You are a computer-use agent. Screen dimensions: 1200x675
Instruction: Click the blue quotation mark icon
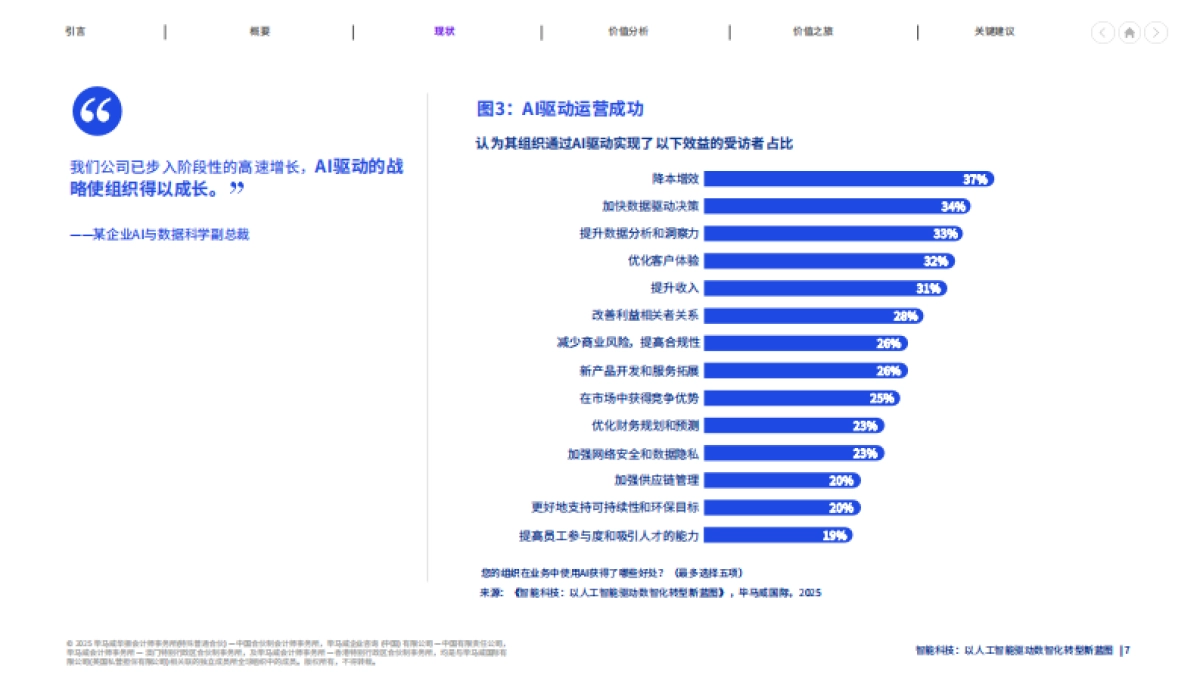(96, 111)
